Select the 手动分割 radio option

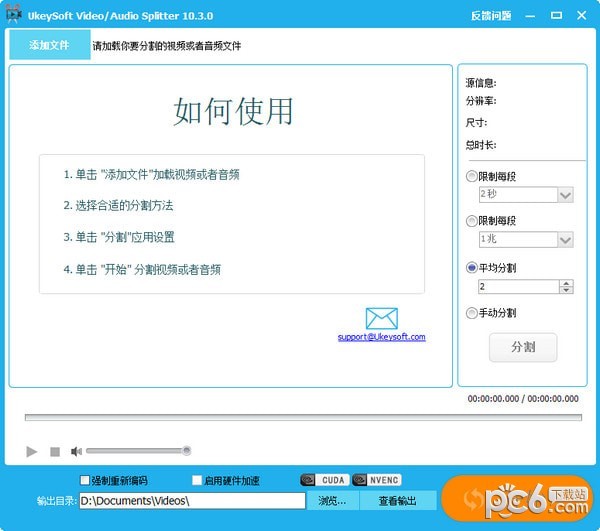tap(472, 313)
